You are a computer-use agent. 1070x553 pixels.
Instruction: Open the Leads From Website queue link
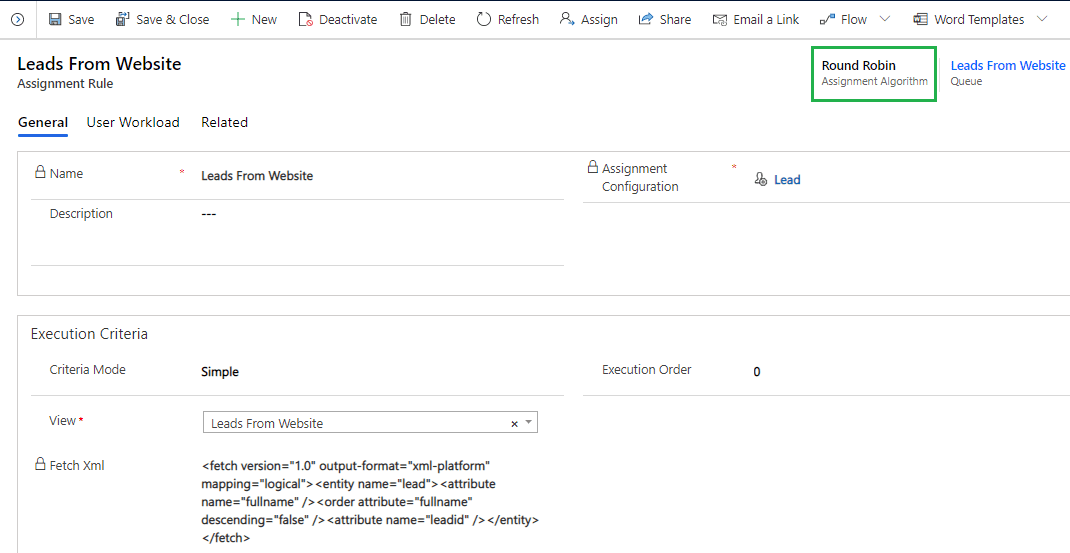[1008, 66]
